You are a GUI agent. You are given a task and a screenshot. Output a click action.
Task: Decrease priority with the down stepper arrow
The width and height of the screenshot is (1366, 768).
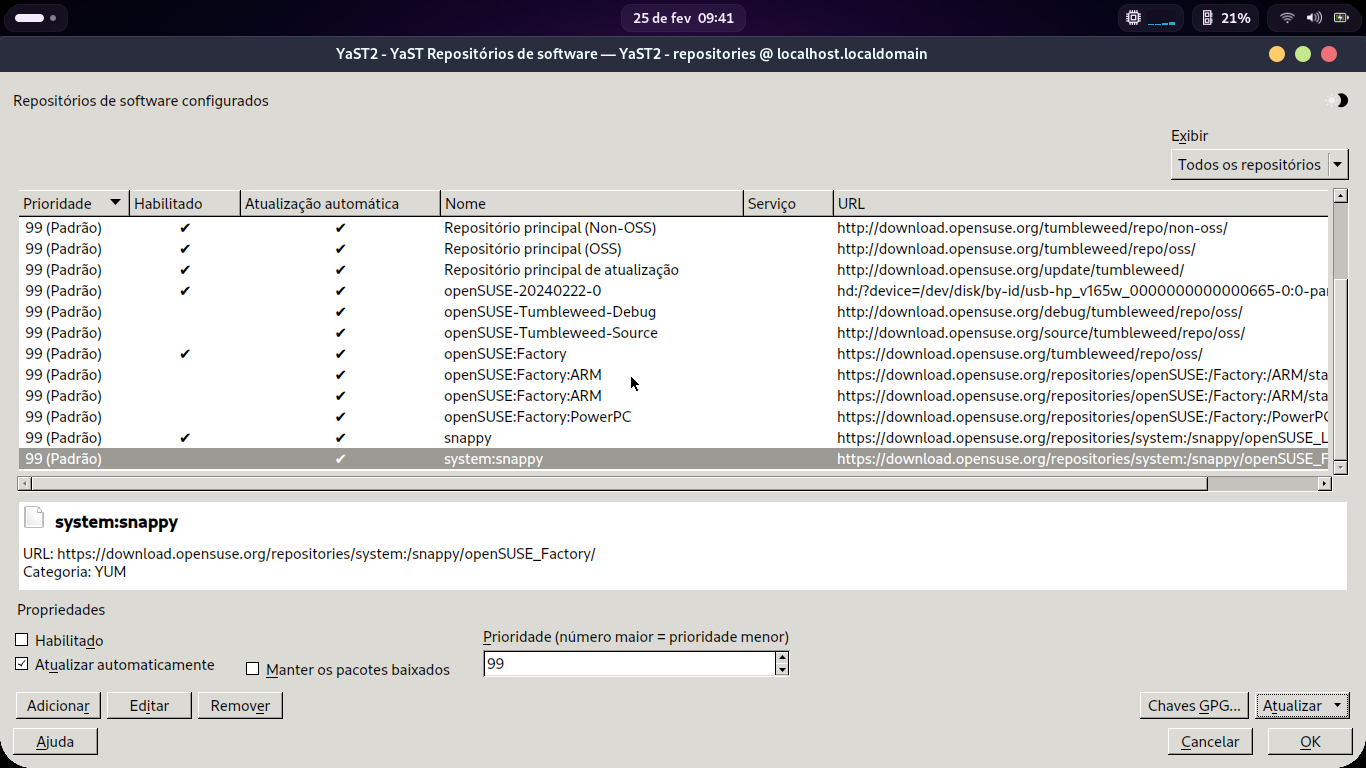(782, 669)
